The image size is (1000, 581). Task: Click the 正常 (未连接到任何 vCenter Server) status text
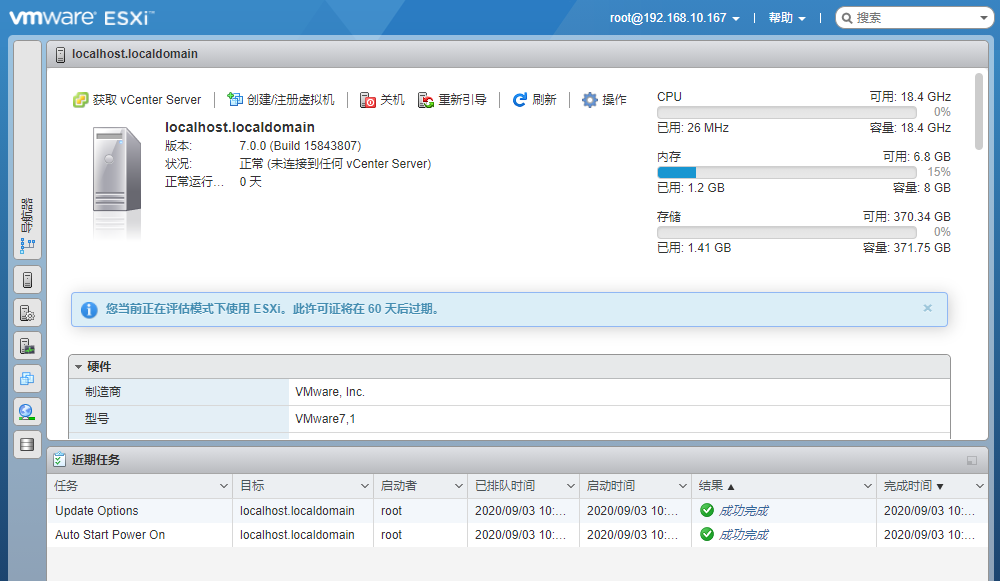[x=335, y=164]
